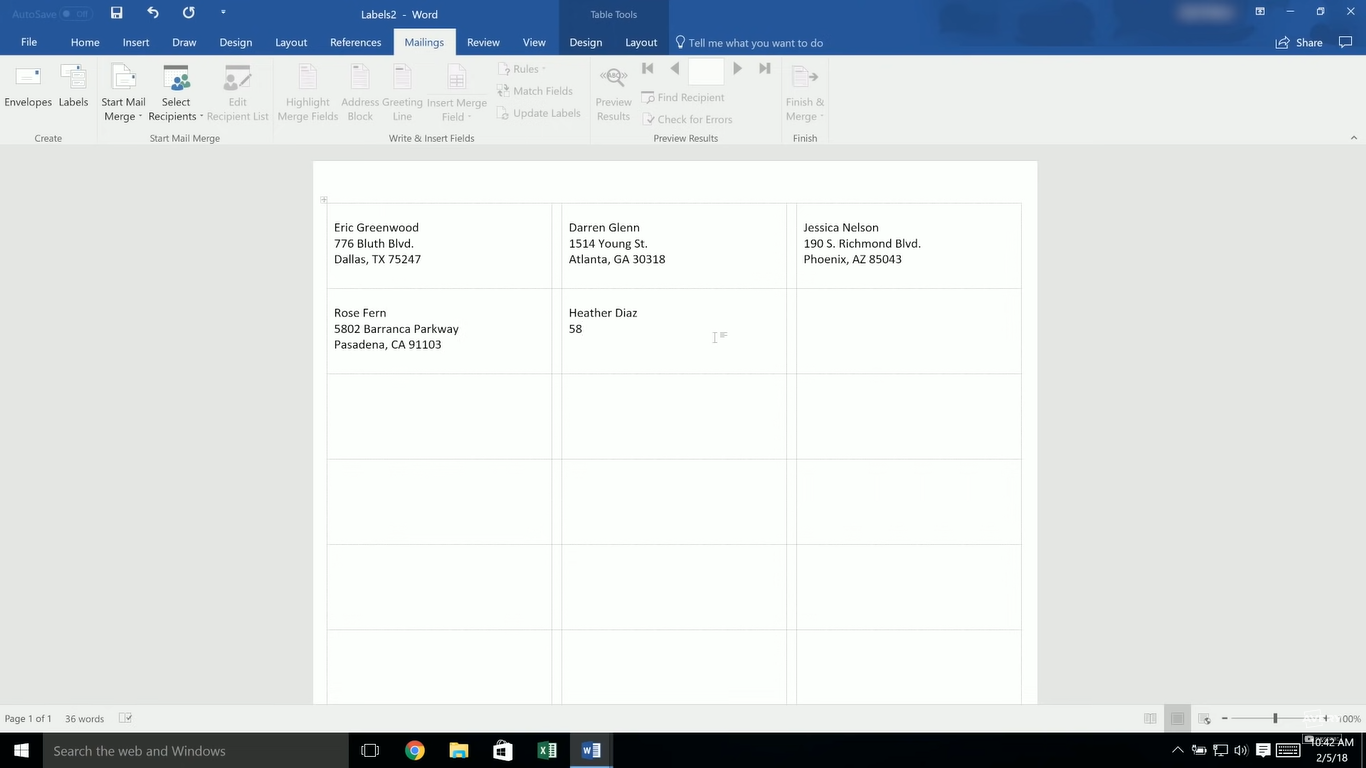Viewport: 1366px width, 768px height.
Task: Toggle Highlight Merge Fields
Action: [x=307, y=90]
